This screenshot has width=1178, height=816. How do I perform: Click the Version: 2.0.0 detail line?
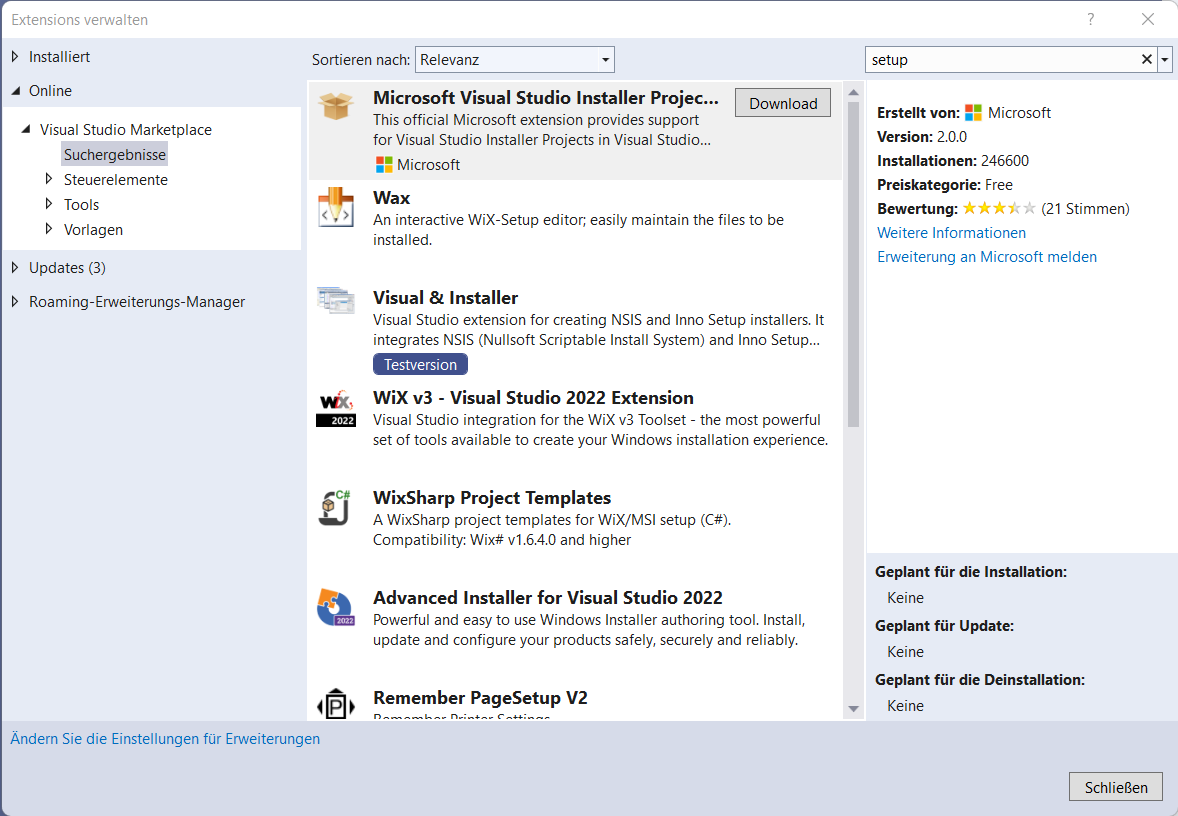point(922,137)
